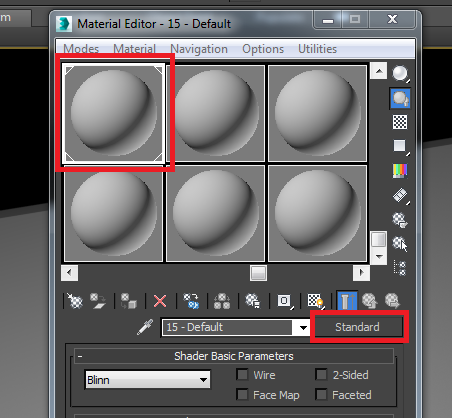Screen dimensions: 452x418
Task: Click the 15 - Default name field
Action: coord(227,327)
